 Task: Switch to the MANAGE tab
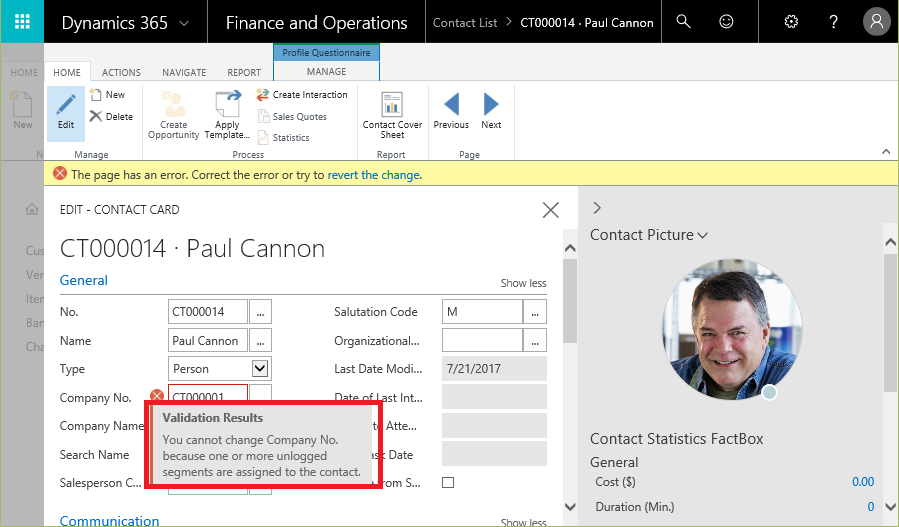pos(326,71)
